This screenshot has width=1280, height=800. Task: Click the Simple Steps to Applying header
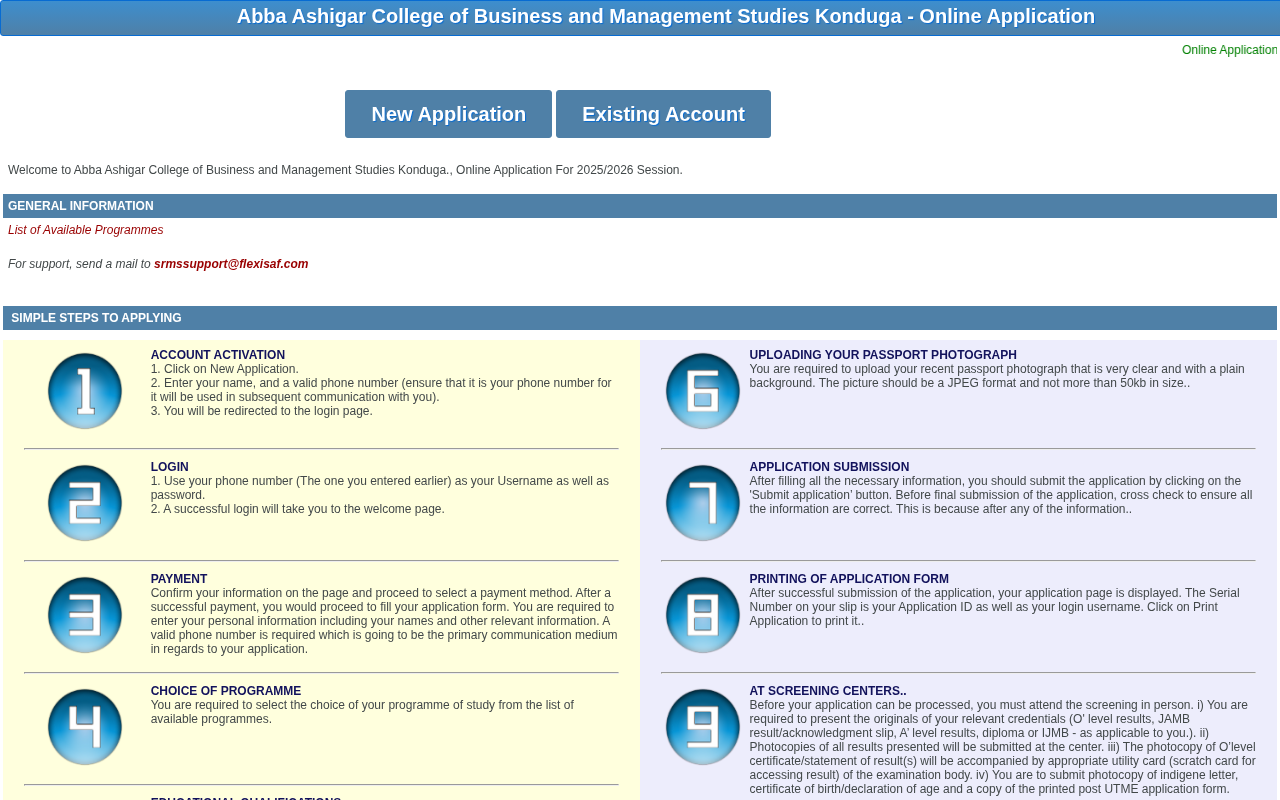click(640, 318)
